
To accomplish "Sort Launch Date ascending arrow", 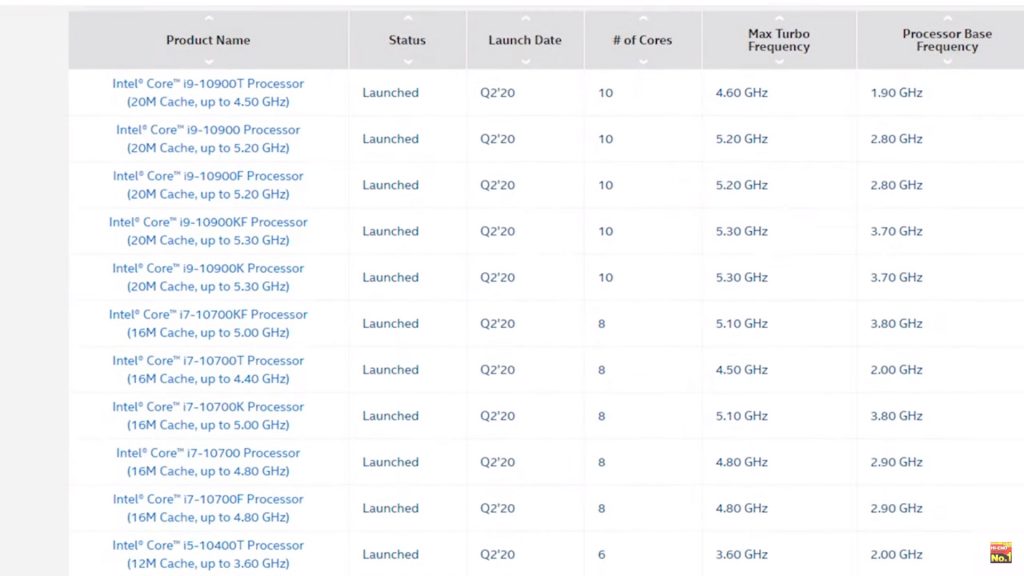I will (x=525, y=18).
